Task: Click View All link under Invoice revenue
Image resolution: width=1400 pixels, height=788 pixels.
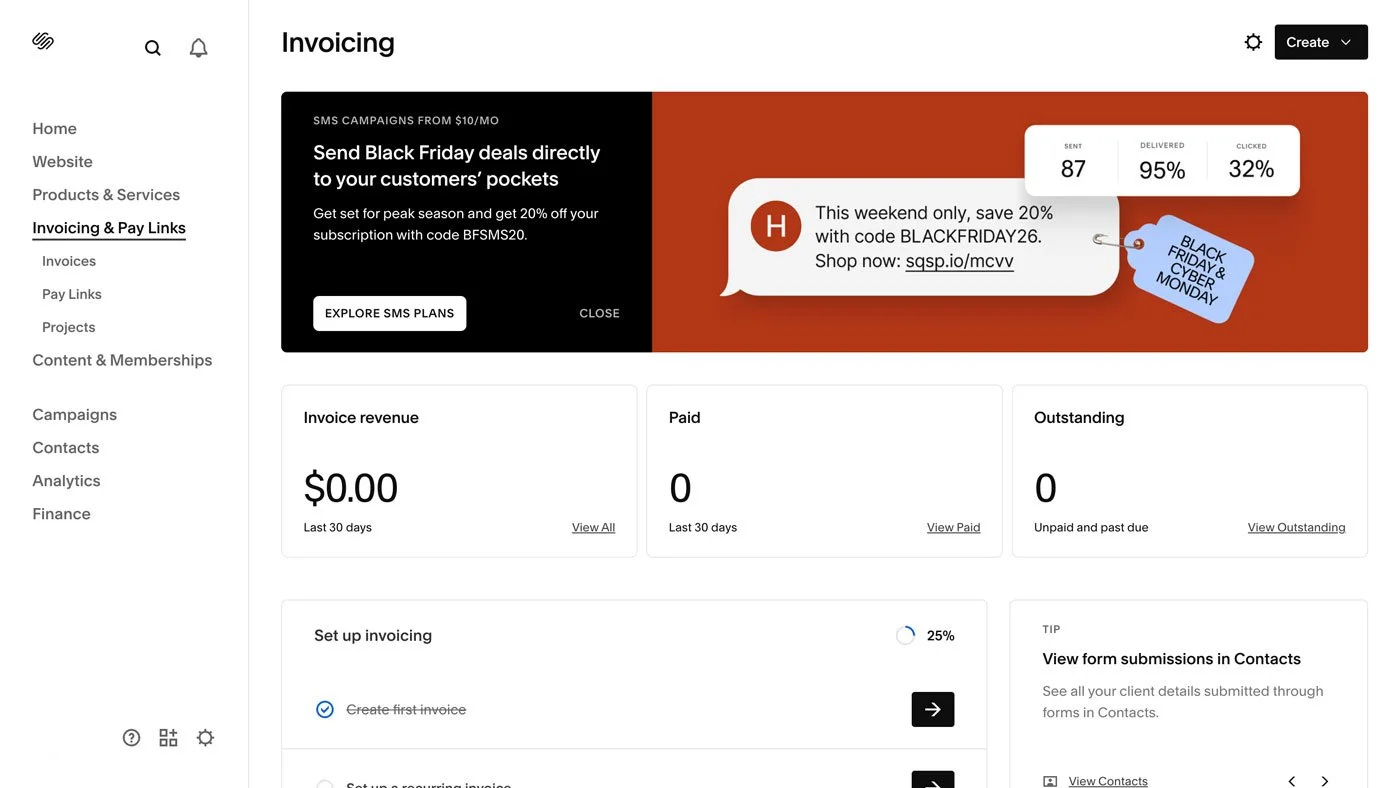Action: point(593,527)
